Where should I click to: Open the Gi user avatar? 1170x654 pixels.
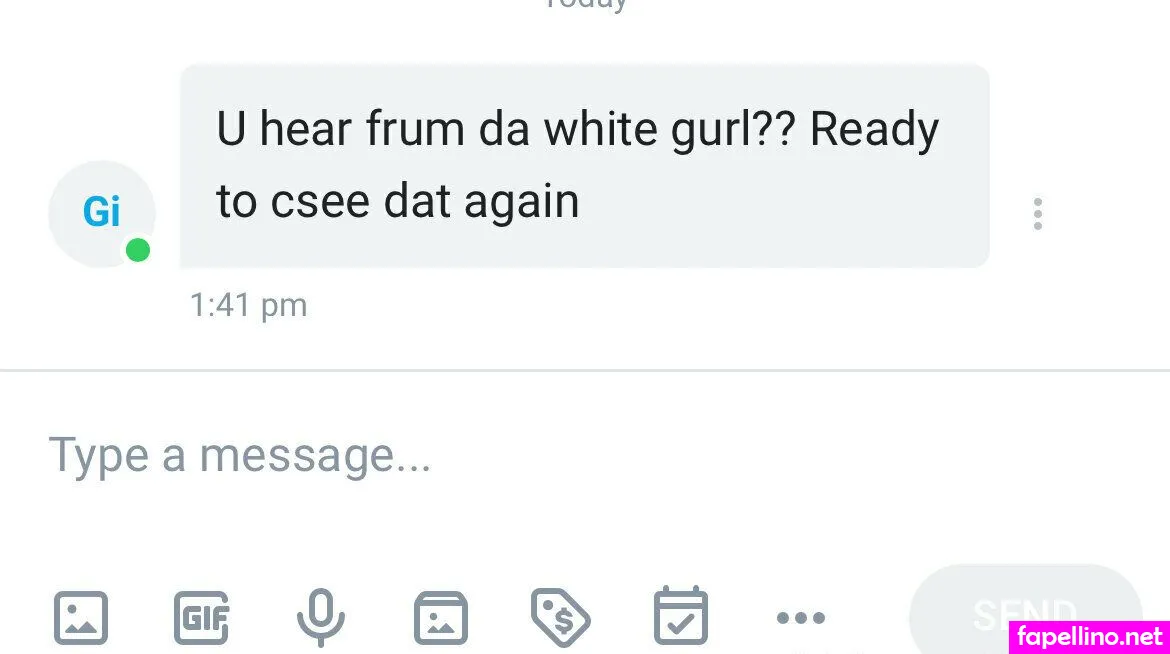coord(102,214)
